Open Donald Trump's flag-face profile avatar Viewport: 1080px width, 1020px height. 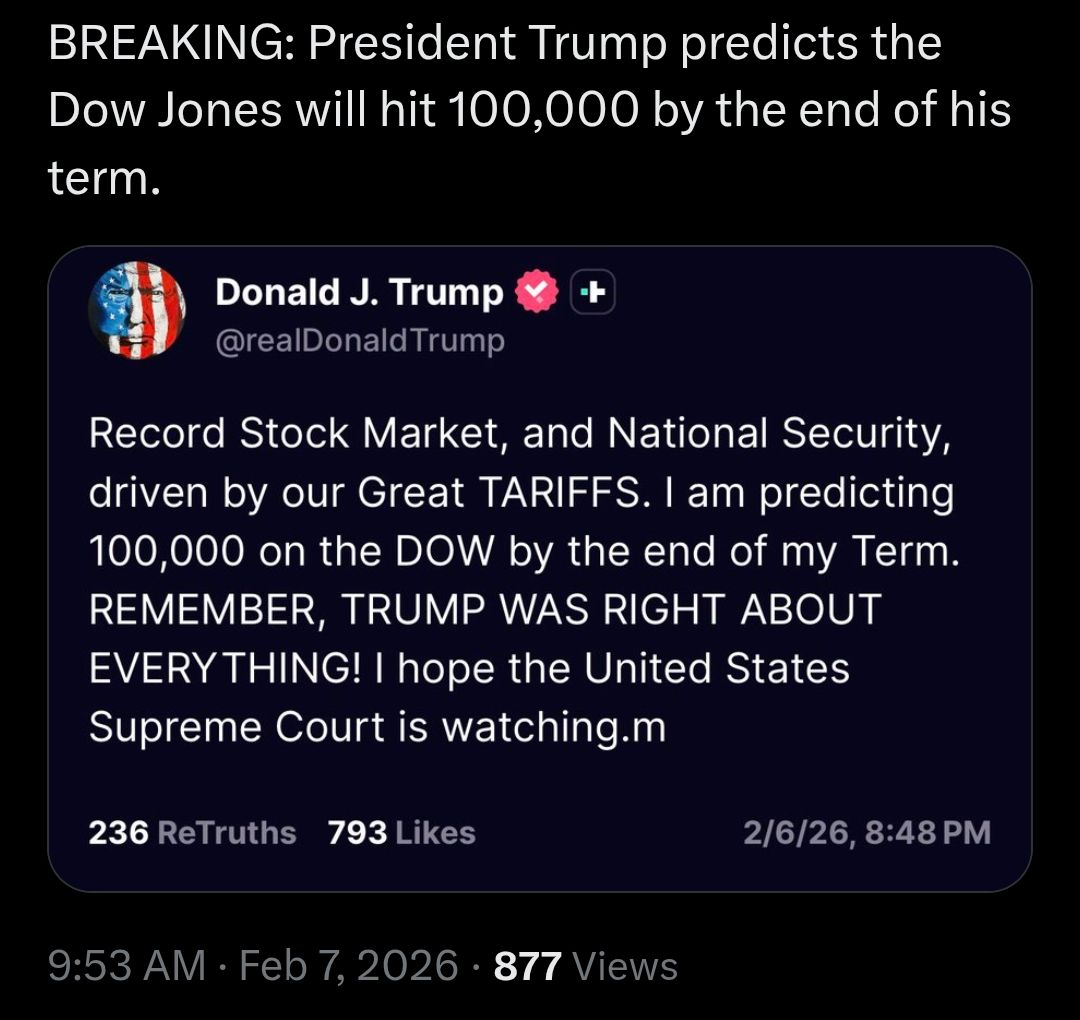pyautogui.click(x=137, y=310)
